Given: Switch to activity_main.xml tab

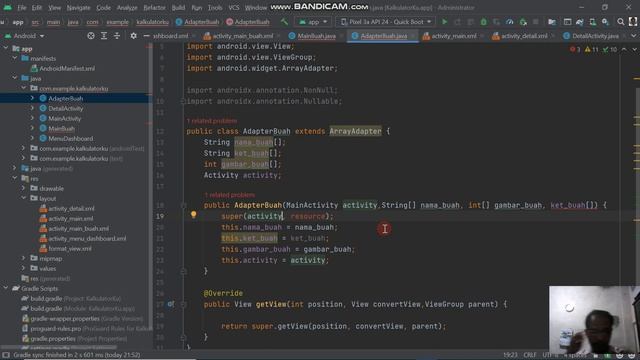Looking at the screenshot, I should [x=453, y=36].
